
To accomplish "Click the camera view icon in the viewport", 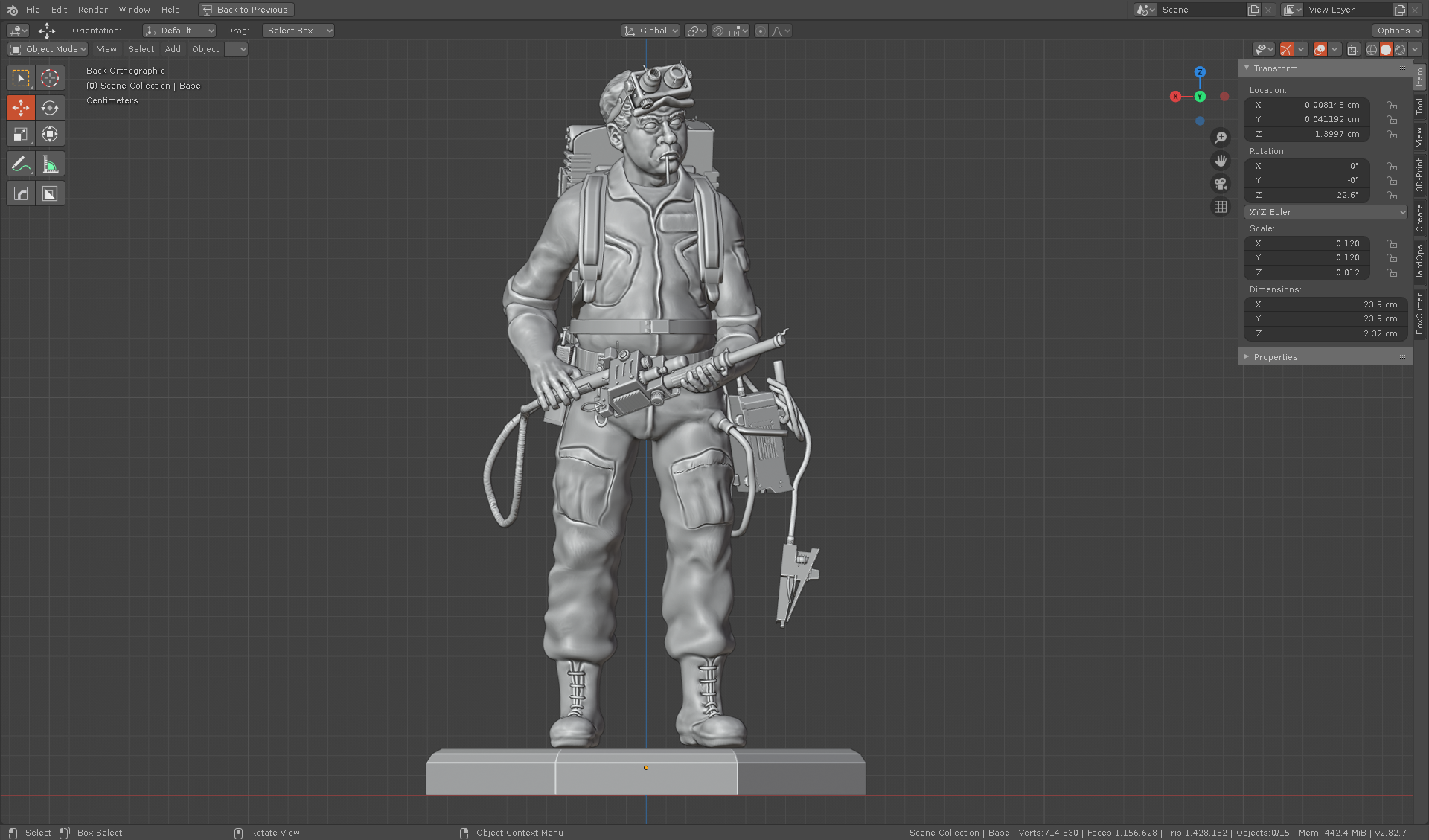I will (x=1221, y=184).
